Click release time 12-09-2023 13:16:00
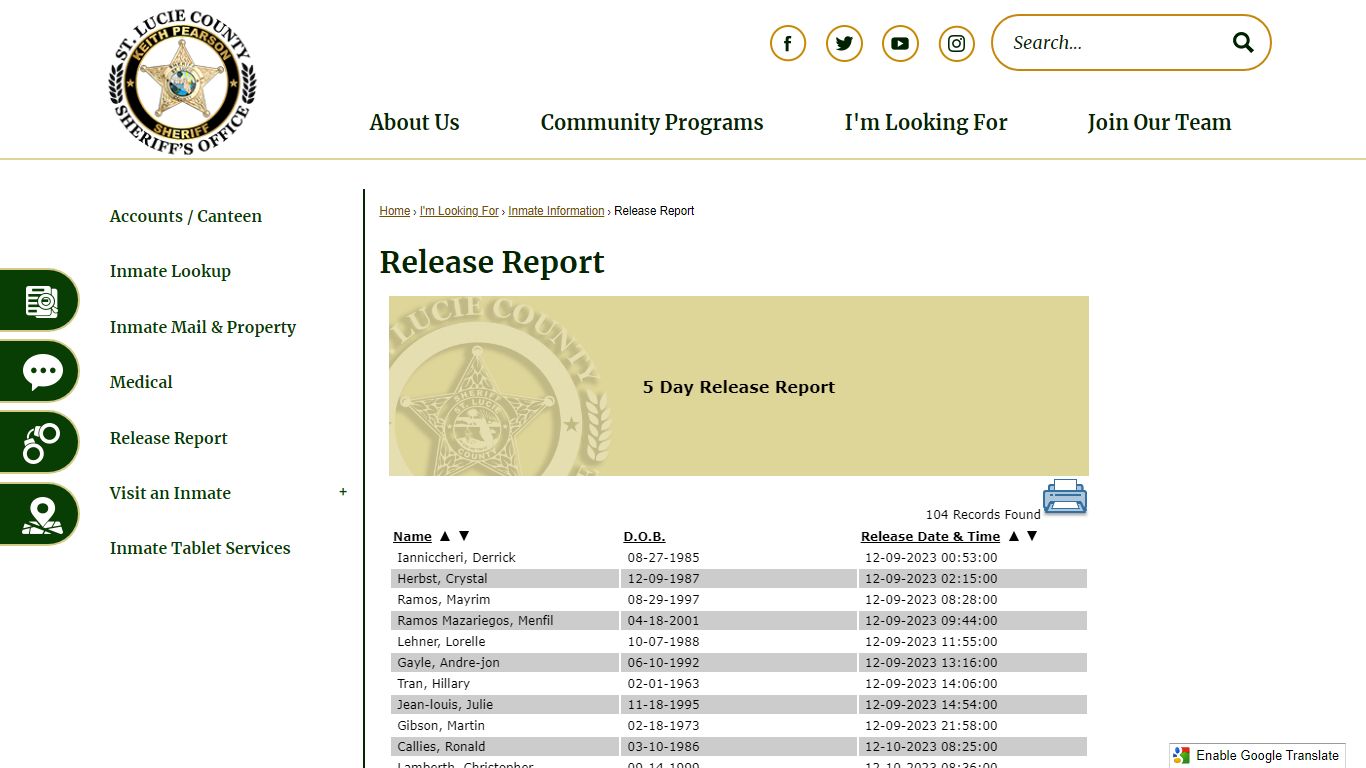The image size is (1366, 768). tap(931, 663)
